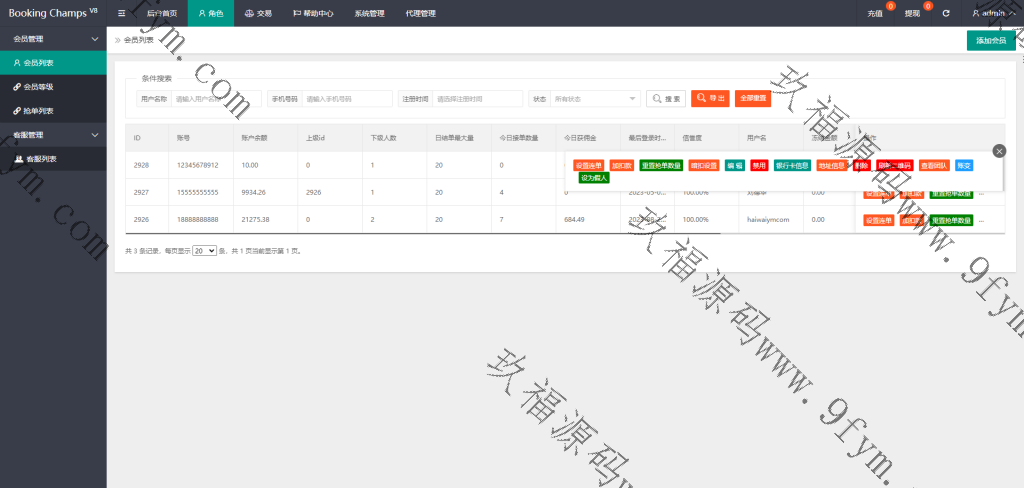Open the 帮助中心 top menu
The width and height of the screenshot is (1024, 488).
(313, 13)
